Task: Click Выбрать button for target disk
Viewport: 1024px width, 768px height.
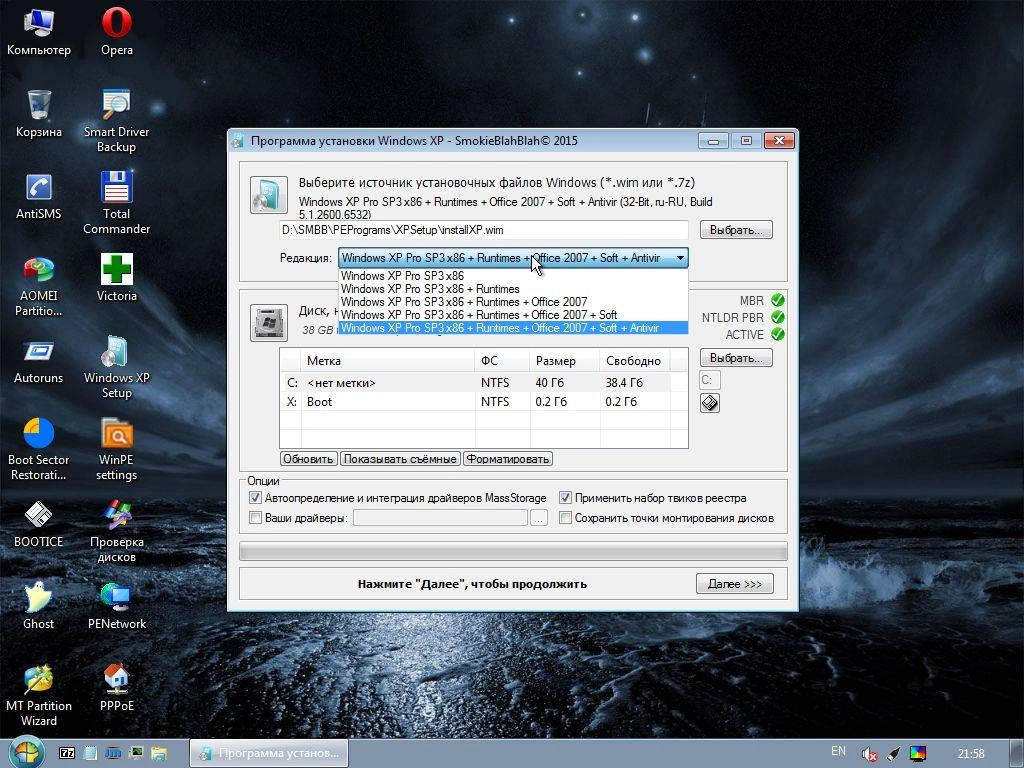Action: [736, 358]
